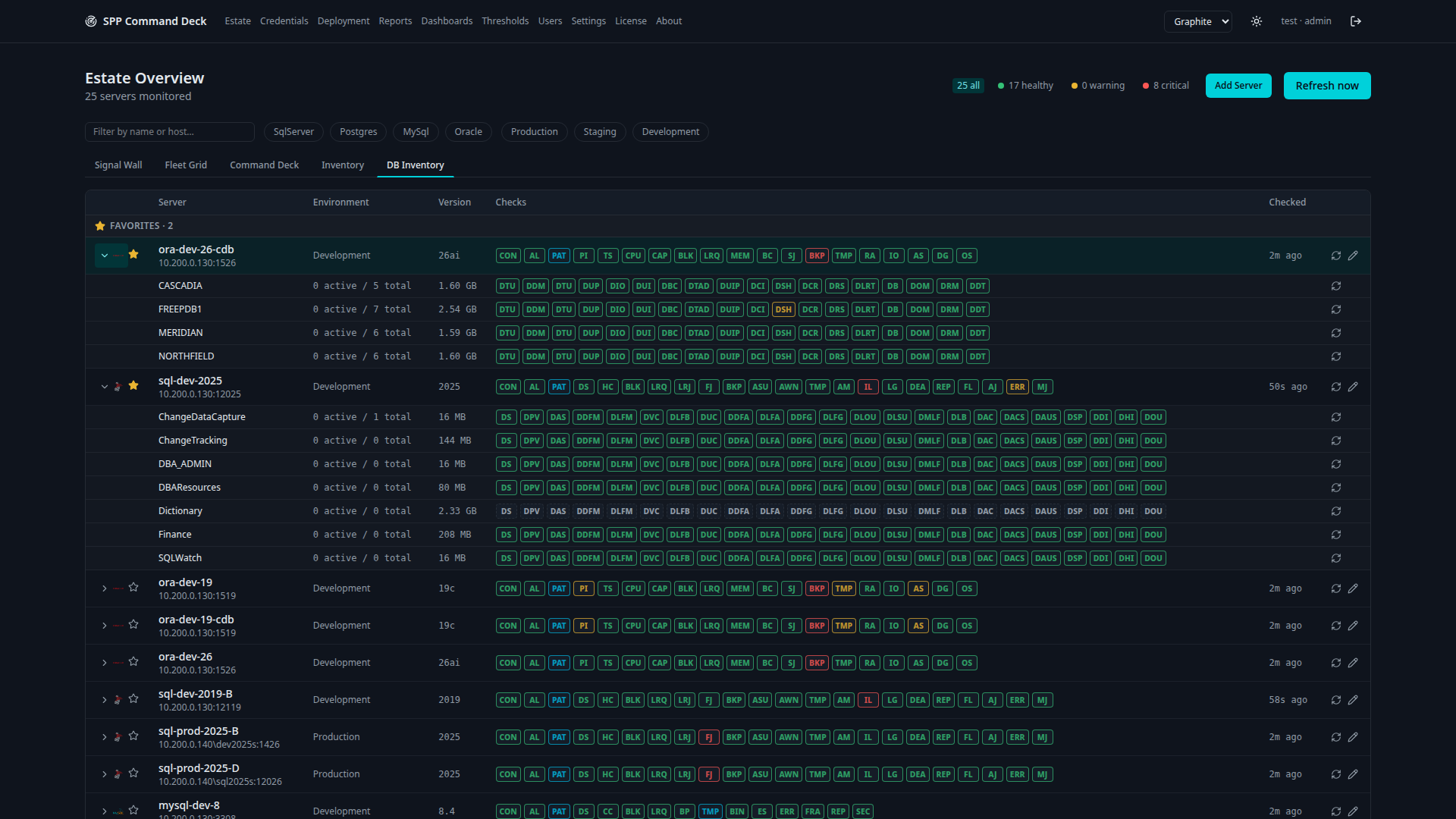Viewport: 1456px width, 819px height.
Task: Refresh sql-dev-2019-B server row
Action: pos(1336,700)
